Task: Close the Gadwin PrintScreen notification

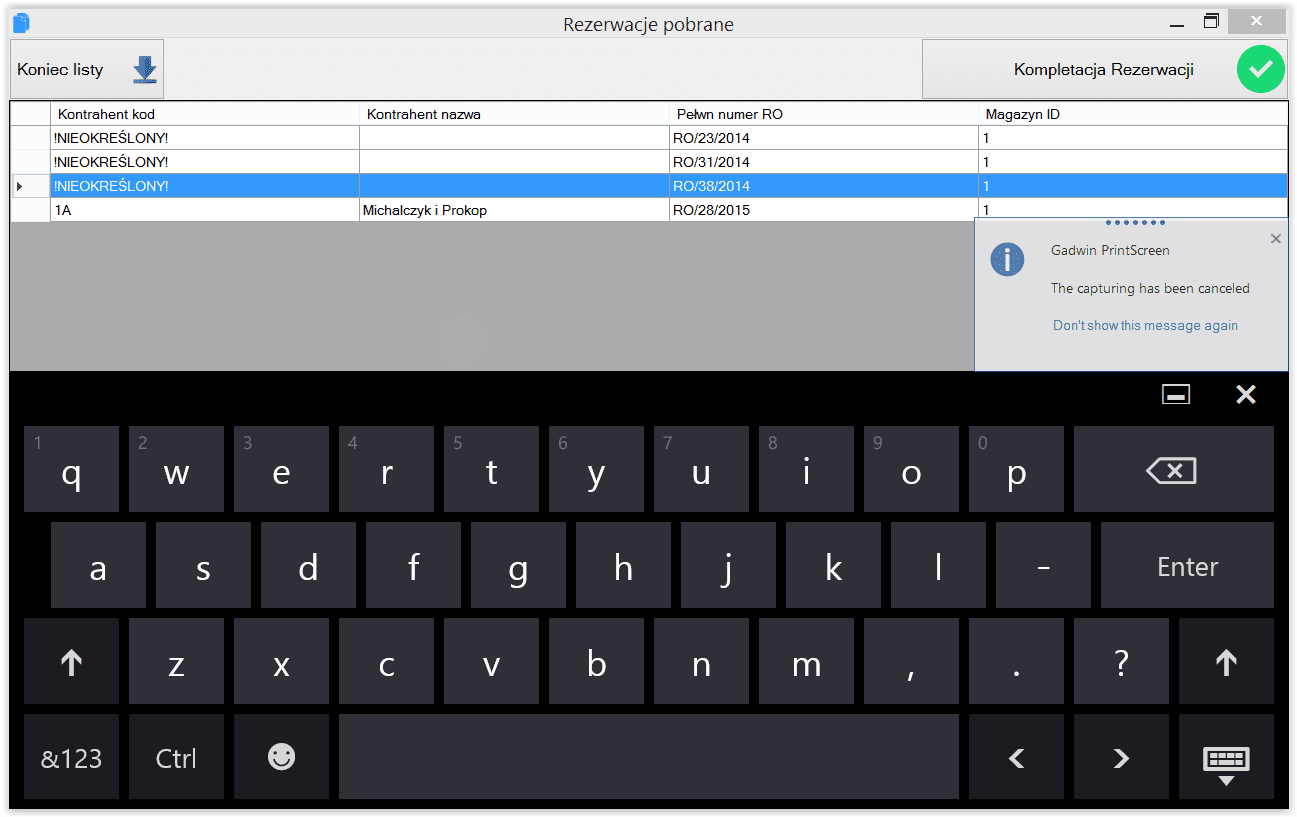Action: (1275, 239)
